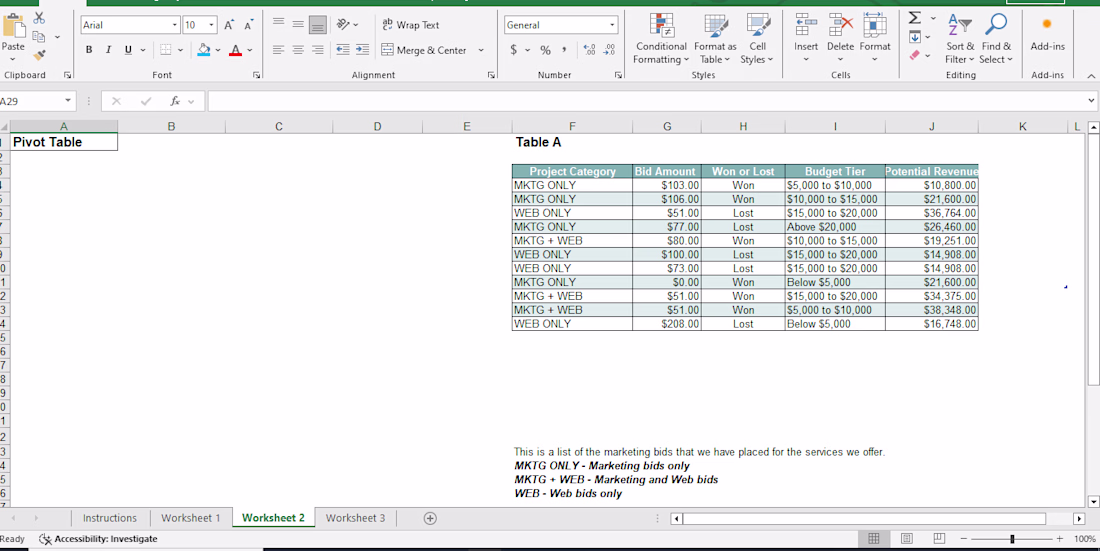Open Sort & Filter menu
Viewport: 1100px width, 551px height.
pyautogui.click(x=960, y=39)
